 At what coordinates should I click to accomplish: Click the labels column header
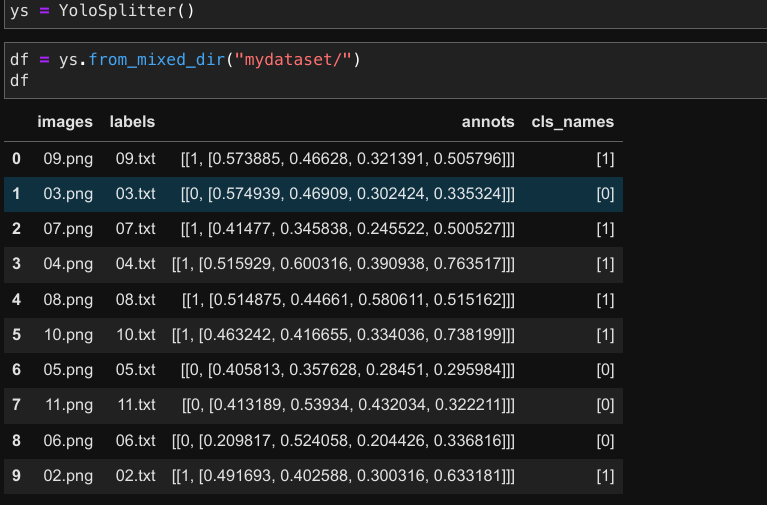click(132, 122)
